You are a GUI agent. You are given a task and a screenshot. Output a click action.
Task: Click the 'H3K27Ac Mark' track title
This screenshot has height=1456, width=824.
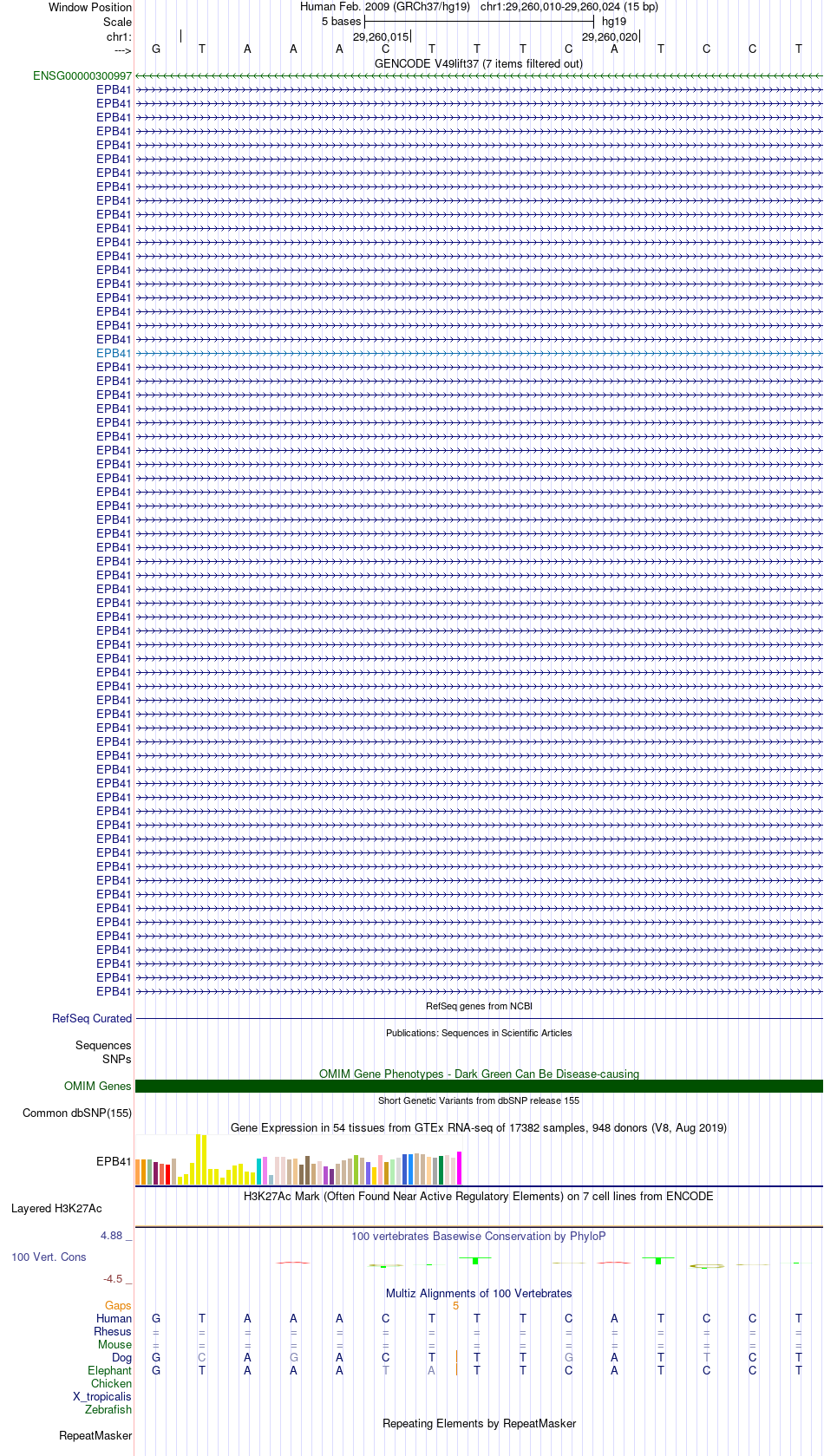coord(479,1197)
